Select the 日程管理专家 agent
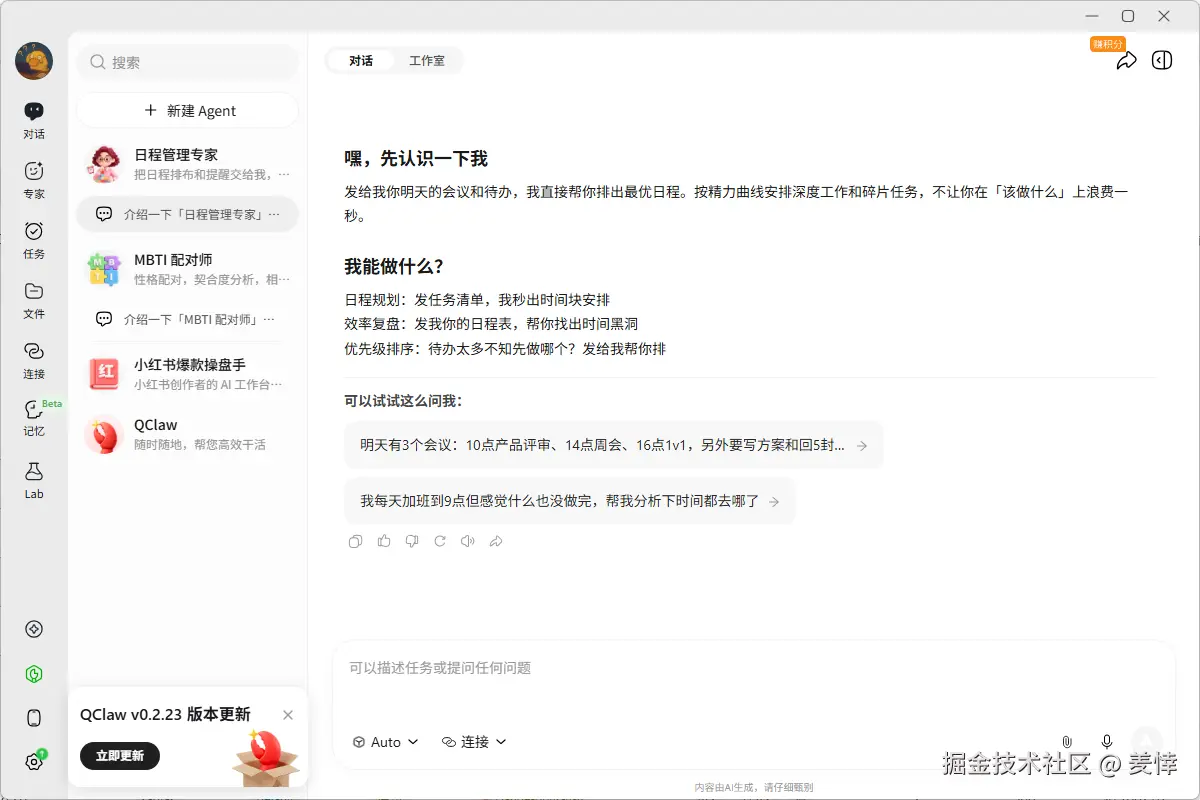Viewport: 1200px width, 800px height. coord(188,164)
